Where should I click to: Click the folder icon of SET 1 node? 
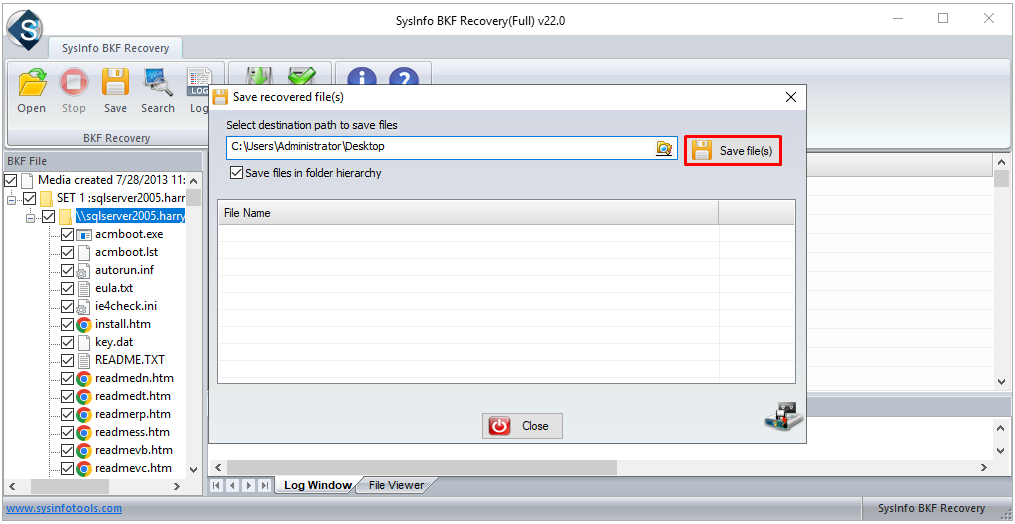point(46,198)
